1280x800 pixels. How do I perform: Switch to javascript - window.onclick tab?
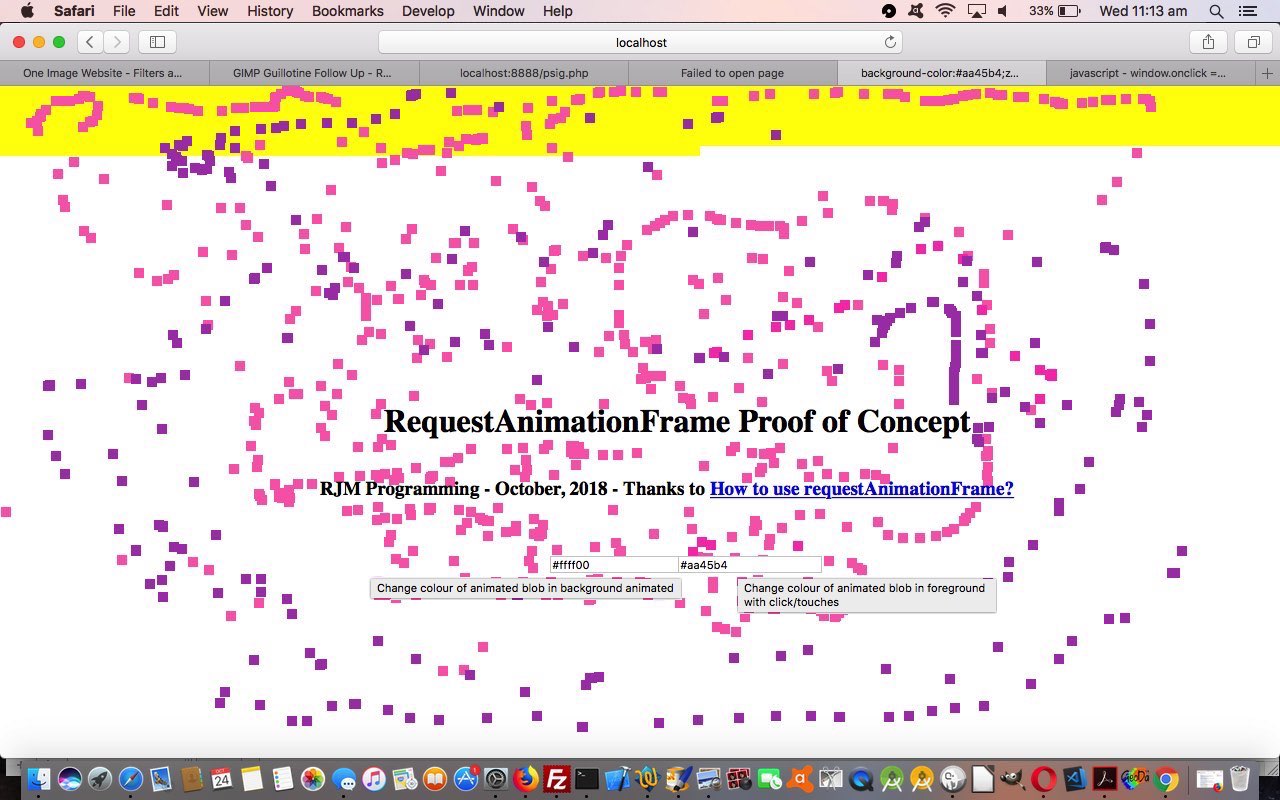[1151, 73]
